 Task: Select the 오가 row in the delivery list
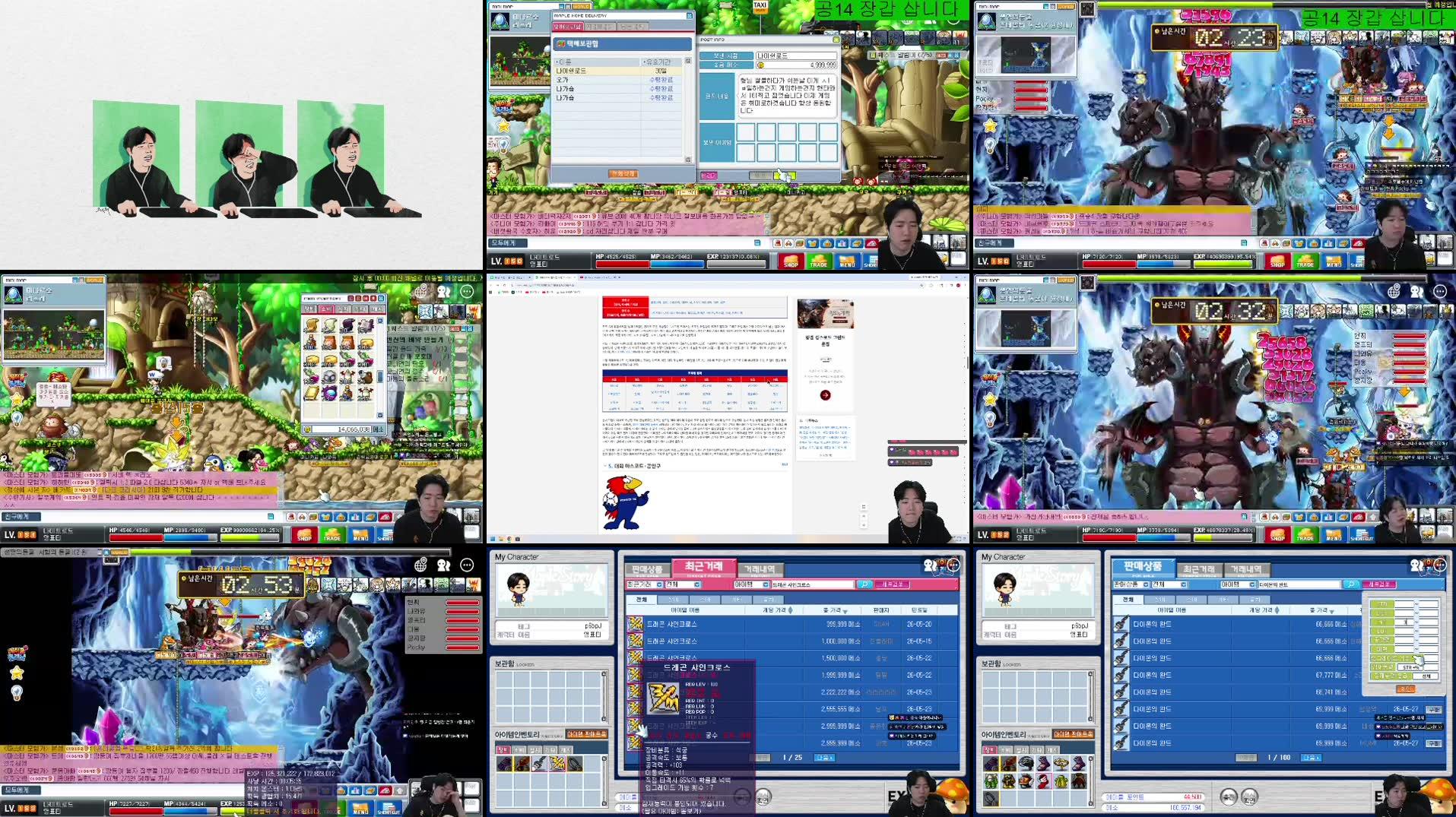(619, 80)
